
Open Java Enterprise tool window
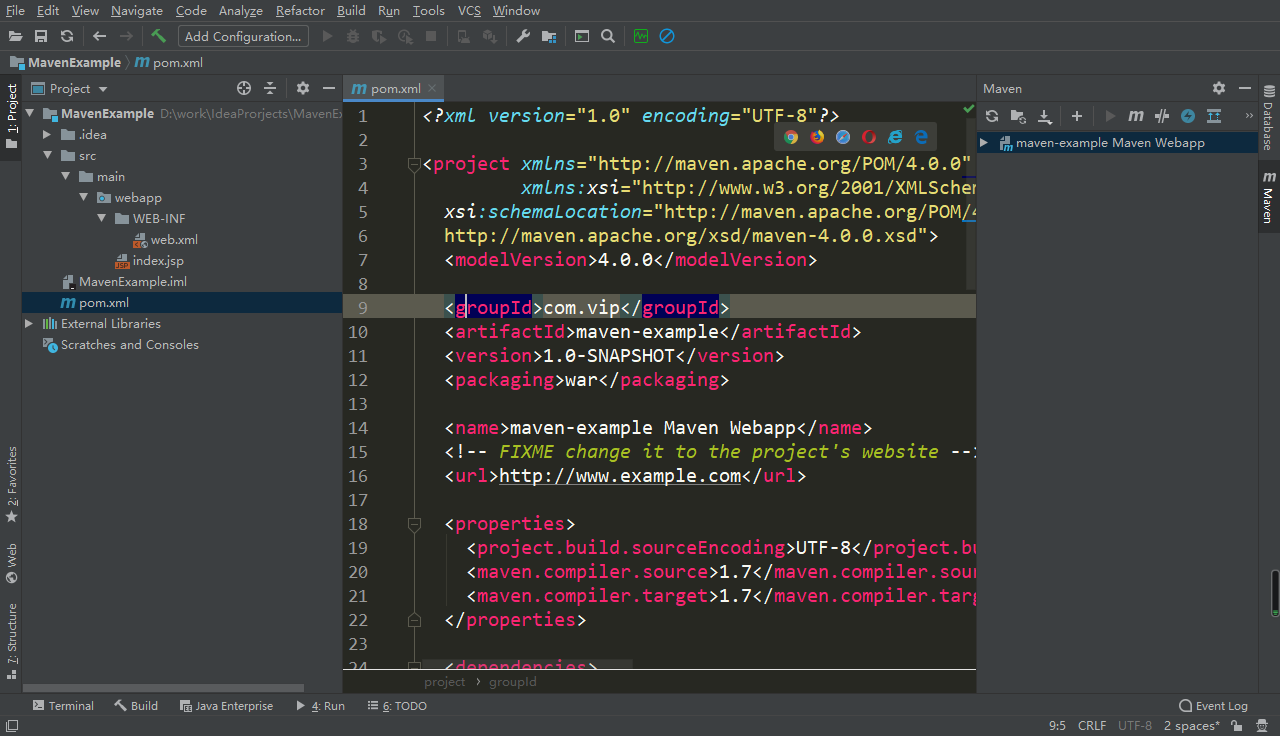(x=226, y=705)
